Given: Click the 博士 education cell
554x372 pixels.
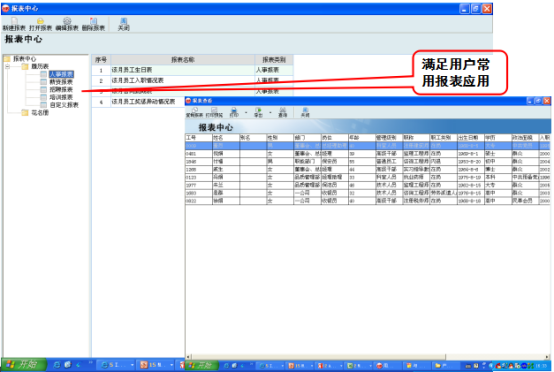Looking at the screenshot, I should [498, 169].
